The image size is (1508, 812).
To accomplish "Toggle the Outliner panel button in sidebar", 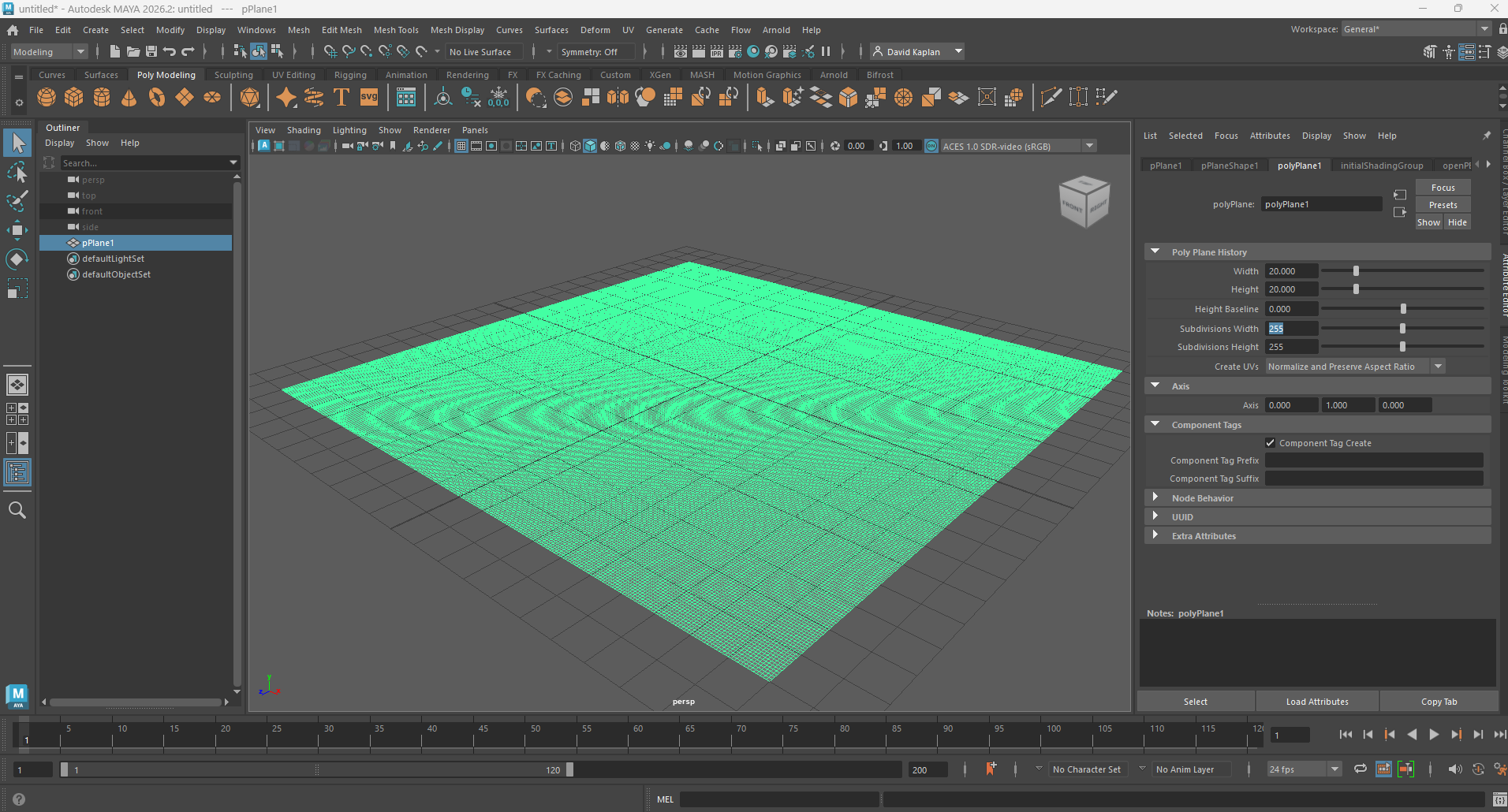I will 17,472.
